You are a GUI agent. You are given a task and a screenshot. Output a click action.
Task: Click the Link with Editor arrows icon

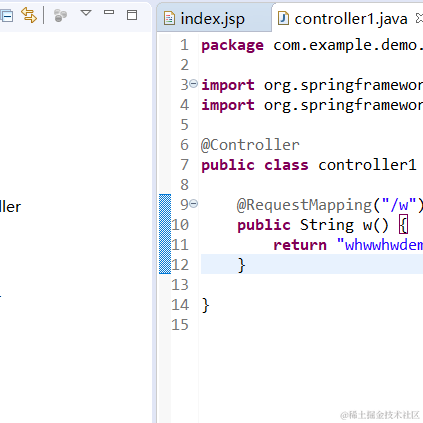point(29,15)
